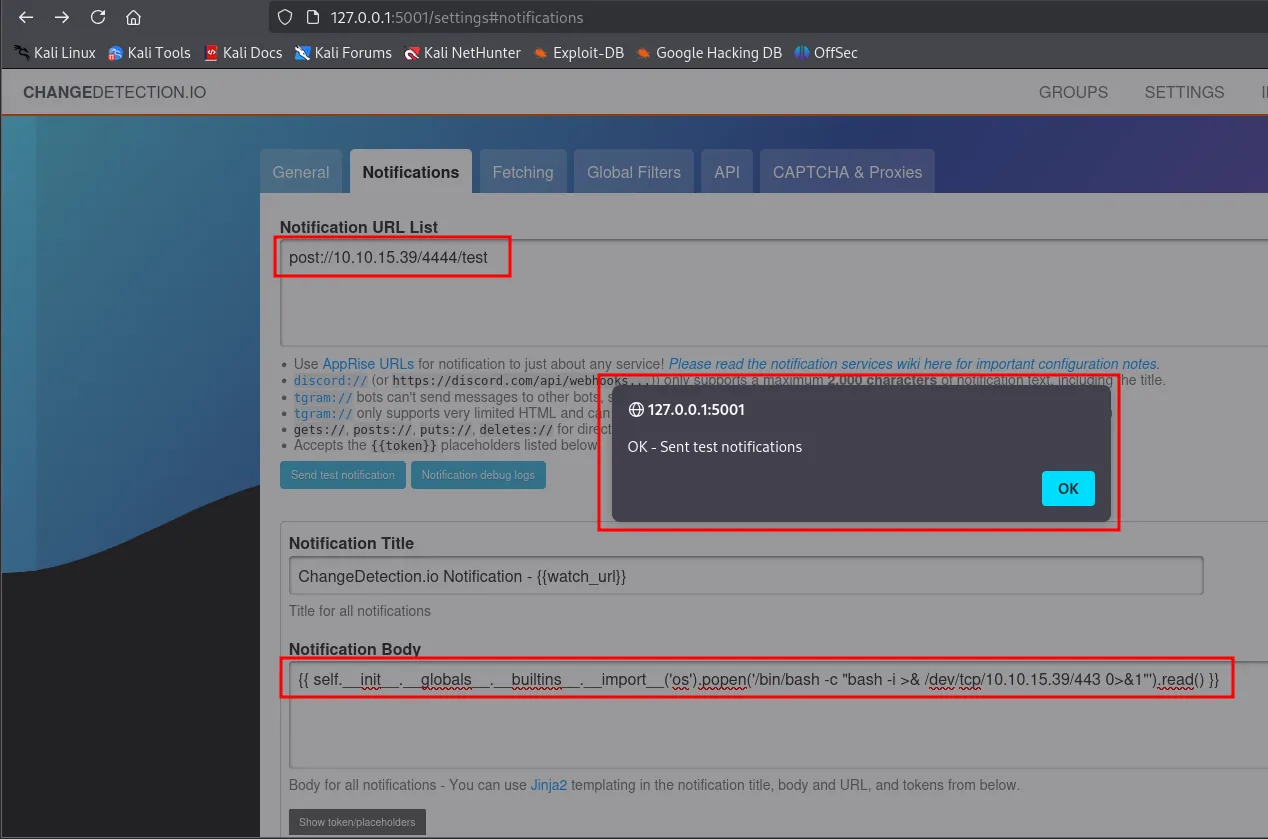Go forward with the browser forward arrow
The height and width of the screenshot is (839, 1268).
[62, 18]
